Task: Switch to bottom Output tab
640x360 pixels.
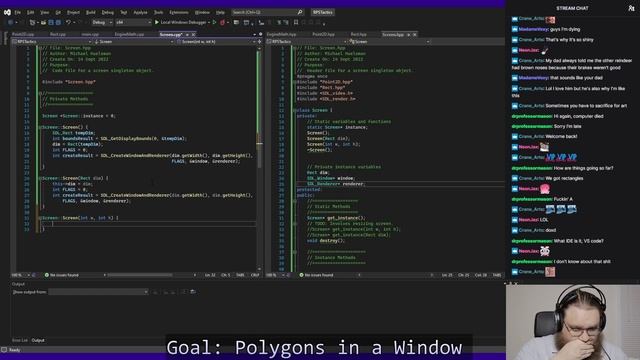Action: [x=38, y=340]
